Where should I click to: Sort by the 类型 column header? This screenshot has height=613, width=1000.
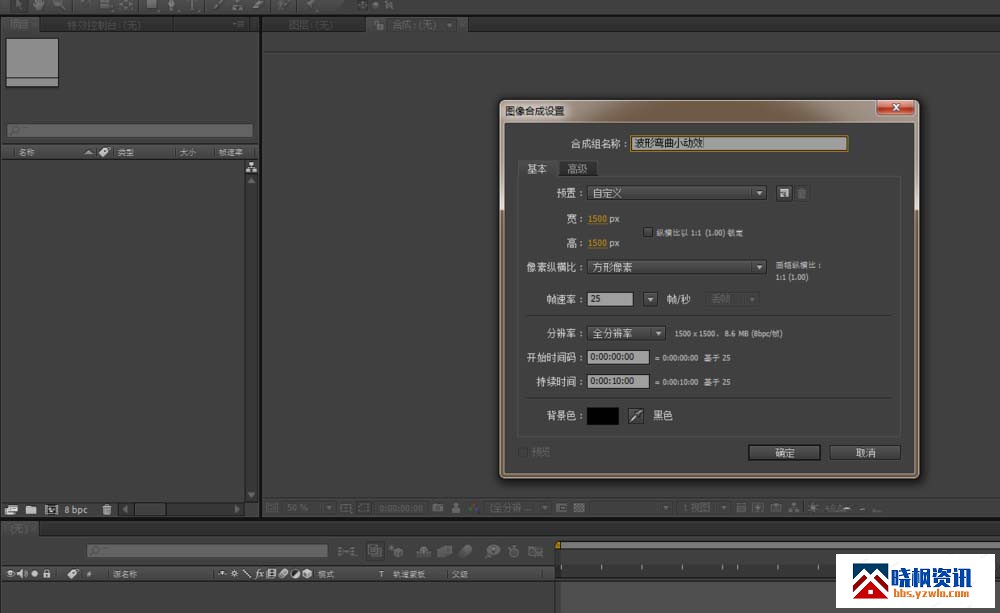(125, 152)
